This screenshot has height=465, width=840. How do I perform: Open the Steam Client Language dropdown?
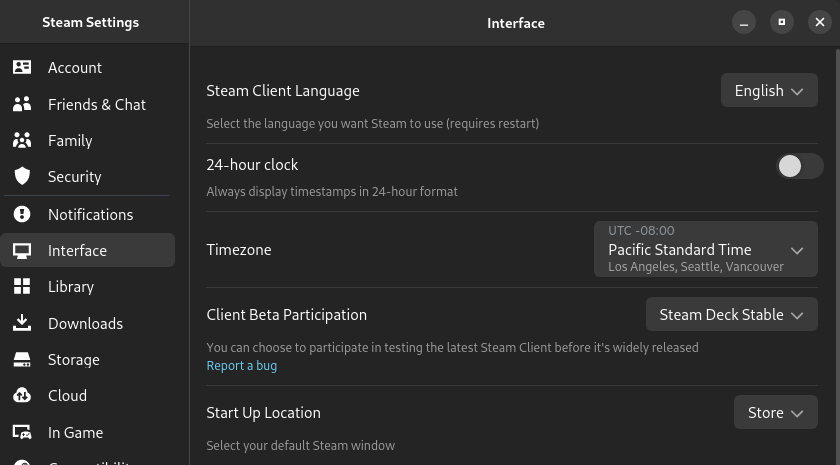[x=769, y=91]
